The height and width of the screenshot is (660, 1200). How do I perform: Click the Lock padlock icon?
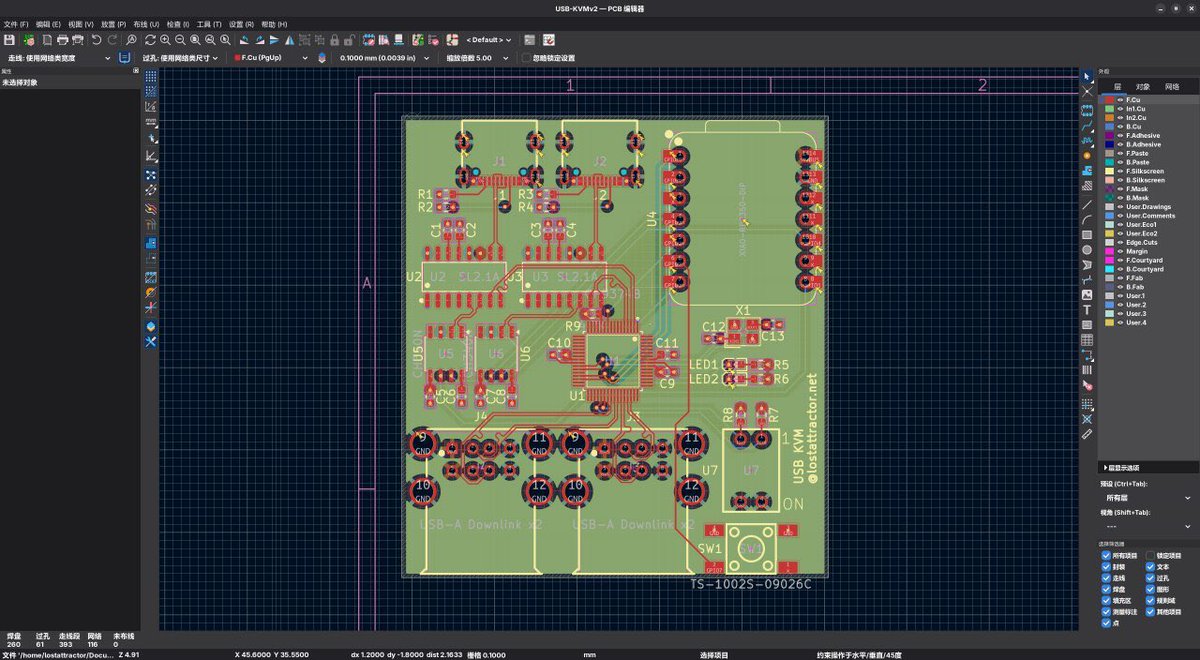click(x=334, y=40)
